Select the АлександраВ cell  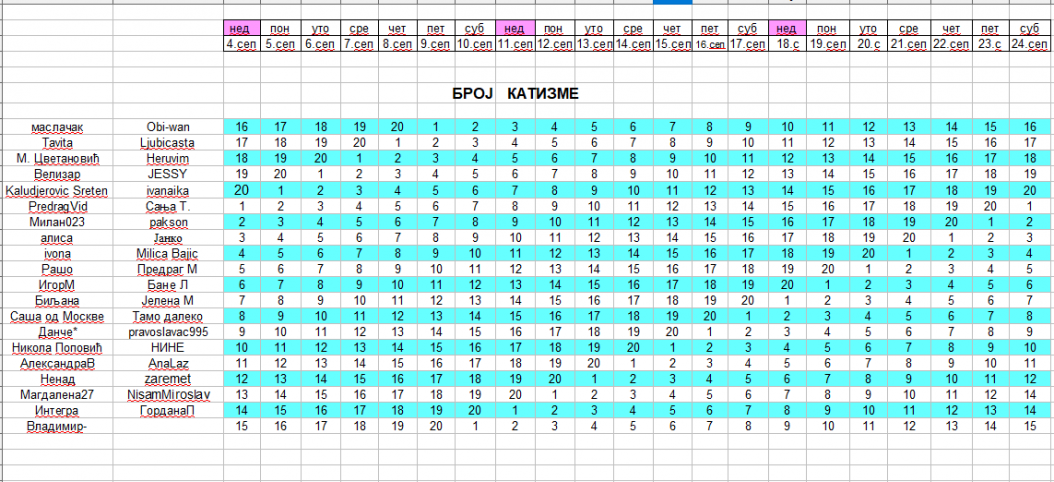click(x=57, y=364)
